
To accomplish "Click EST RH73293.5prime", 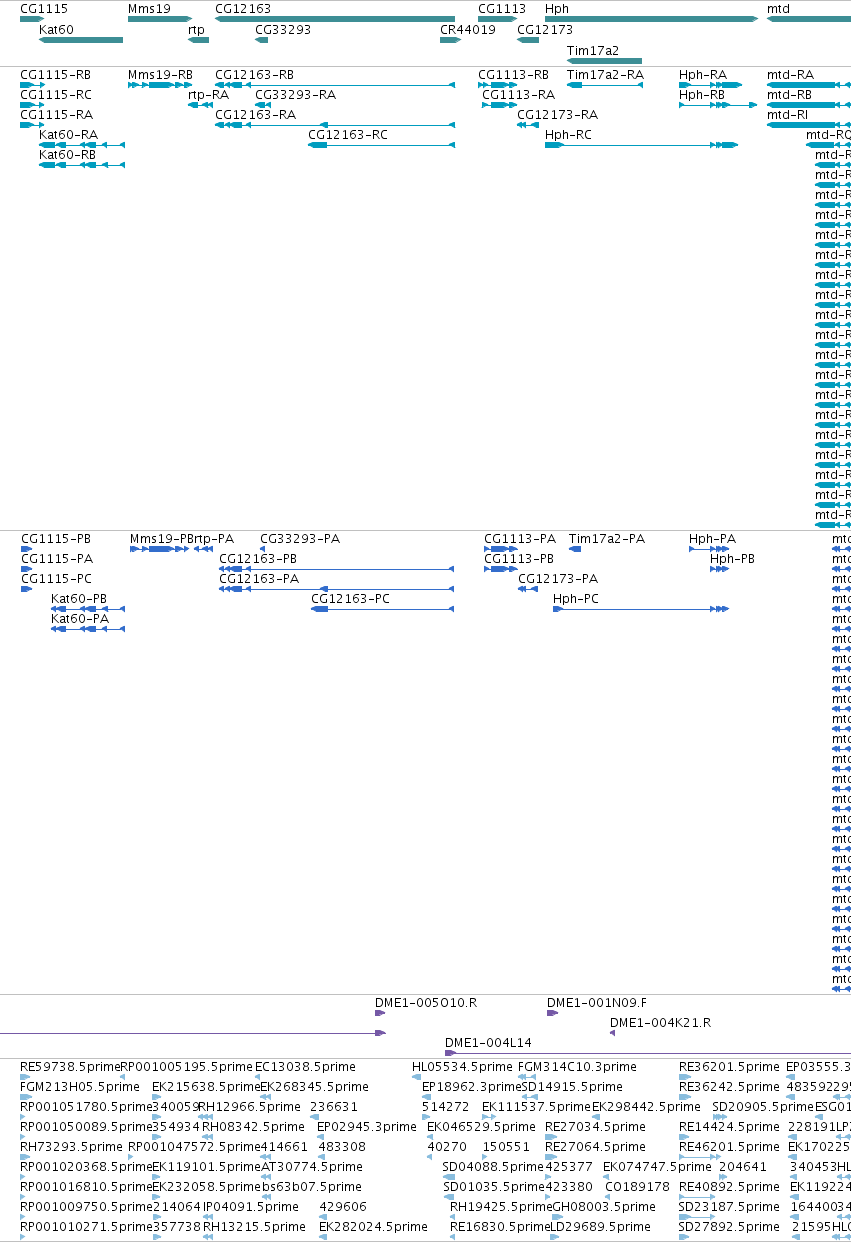I will coord(71,1147).
